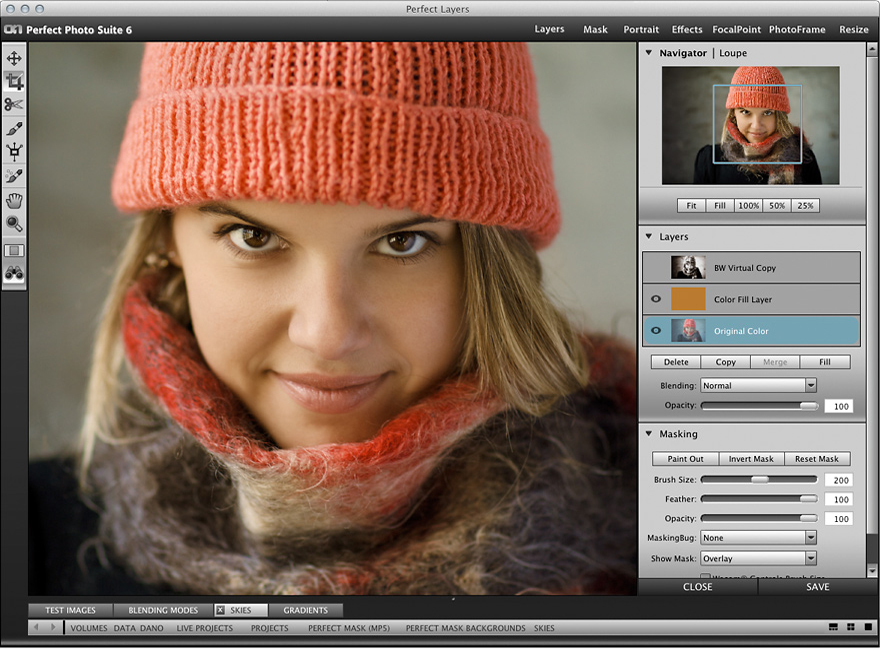Show the hidden BW Virtual Copy layer
Viewport: 880px width, 650px height.
(656, 268)
